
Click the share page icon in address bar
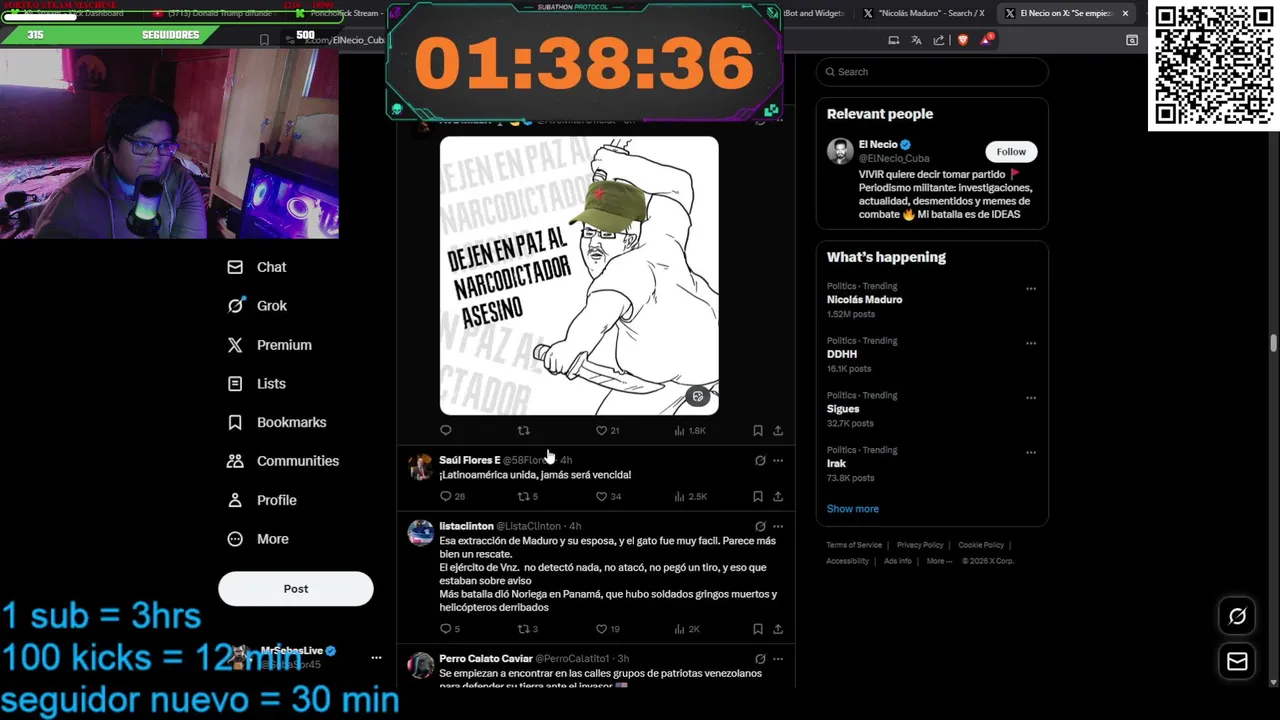pyautogui.click(x=938, y=40)
